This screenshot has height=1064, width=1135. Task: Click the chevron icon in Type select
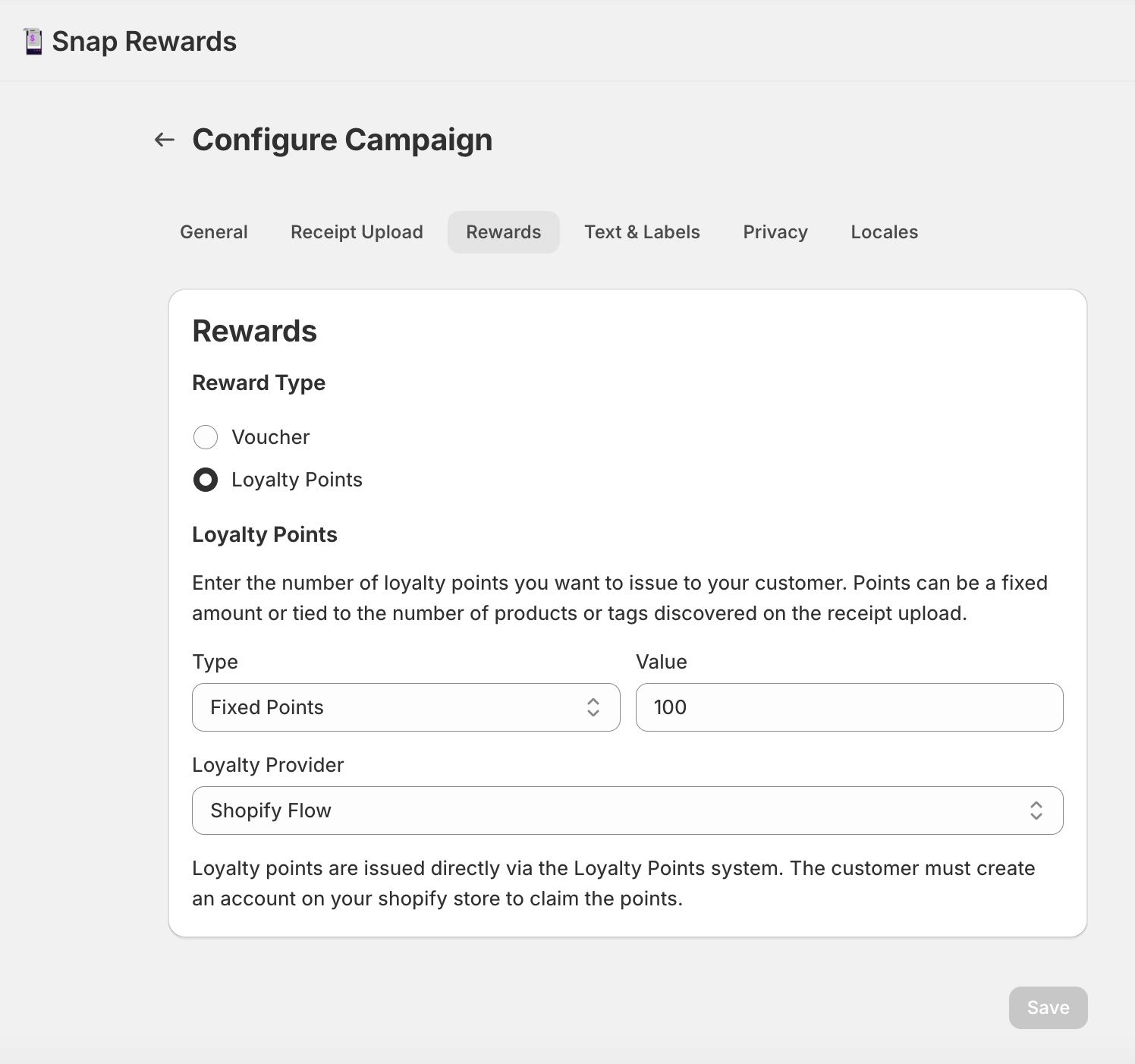tap(593, 707)
